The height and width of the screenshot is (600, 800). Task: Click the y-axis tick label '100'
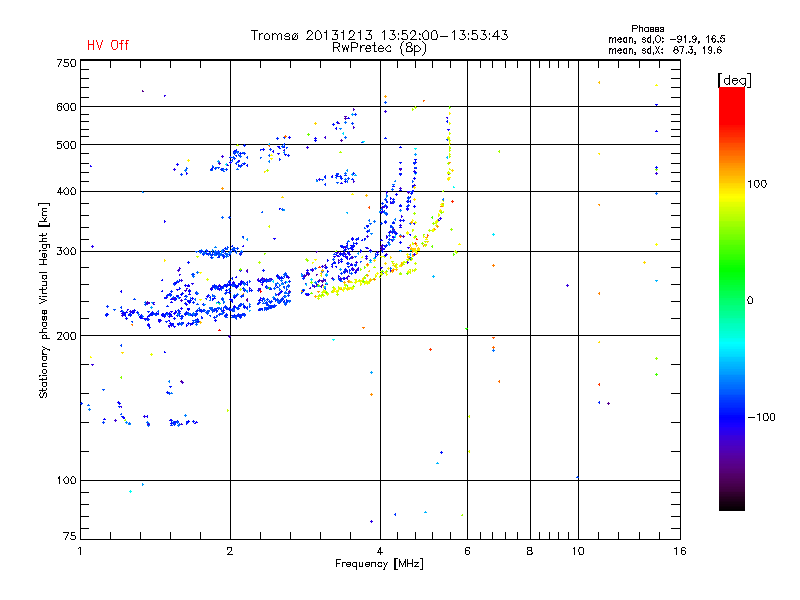66,481
